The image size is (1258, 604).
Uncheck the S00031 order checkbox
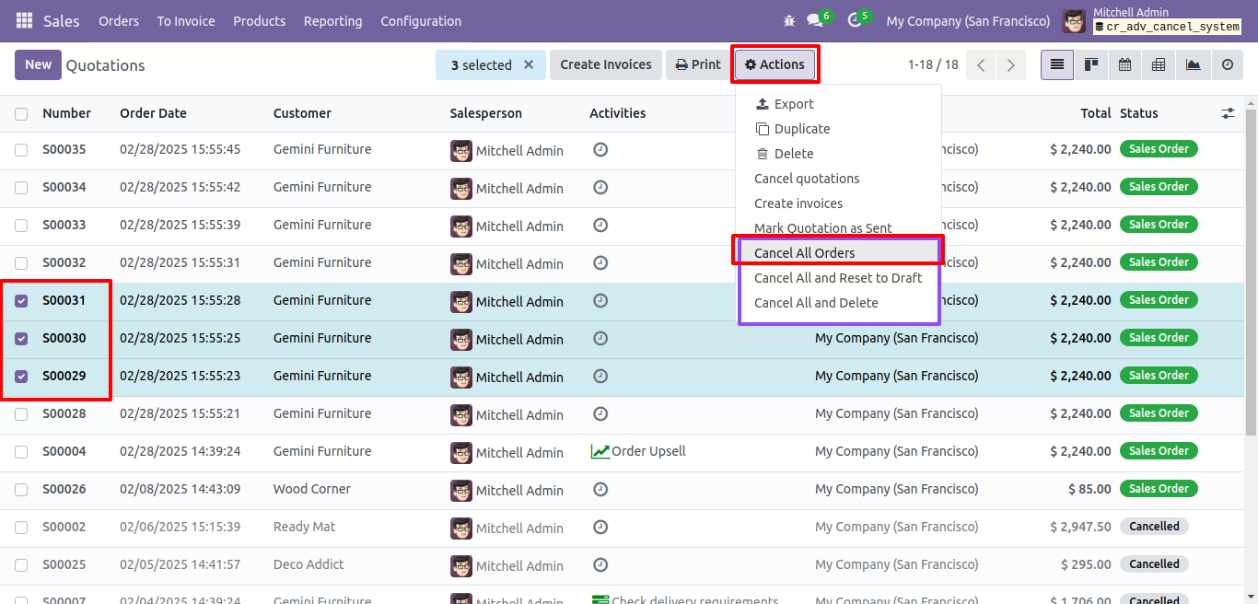point(22,301)
